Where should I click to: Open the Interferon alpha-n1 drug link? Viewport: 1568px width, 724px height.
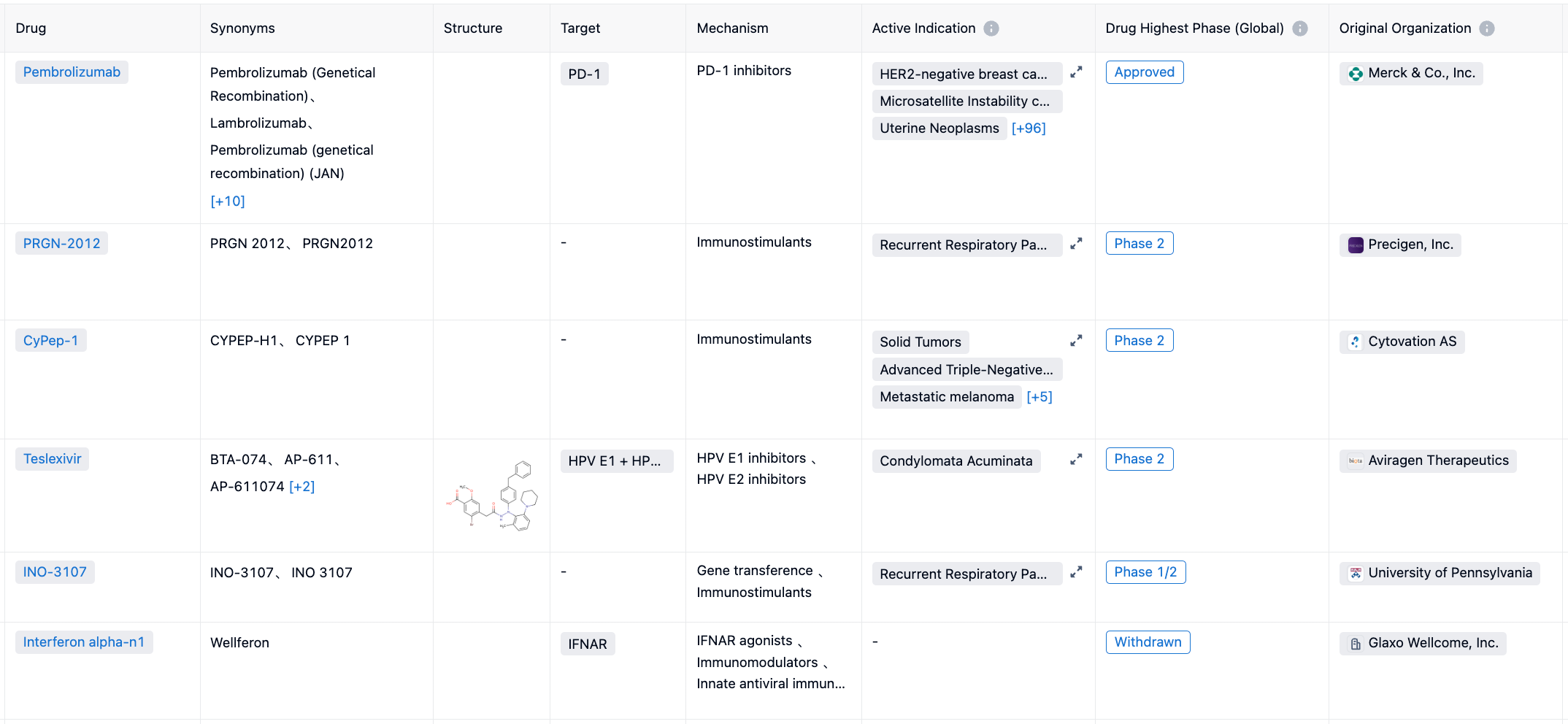[x=84, y=642]
